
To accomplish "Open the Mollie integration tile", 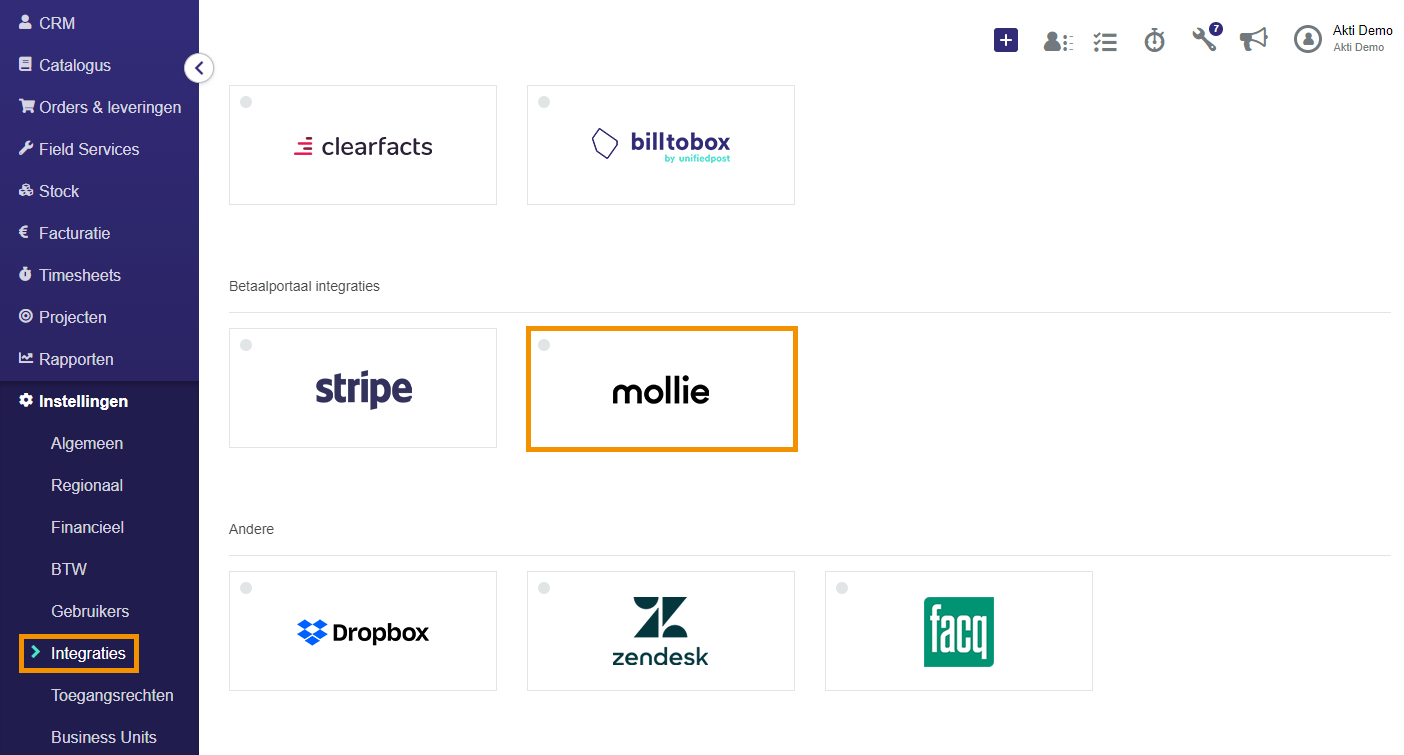I will (x=661, y=388).
